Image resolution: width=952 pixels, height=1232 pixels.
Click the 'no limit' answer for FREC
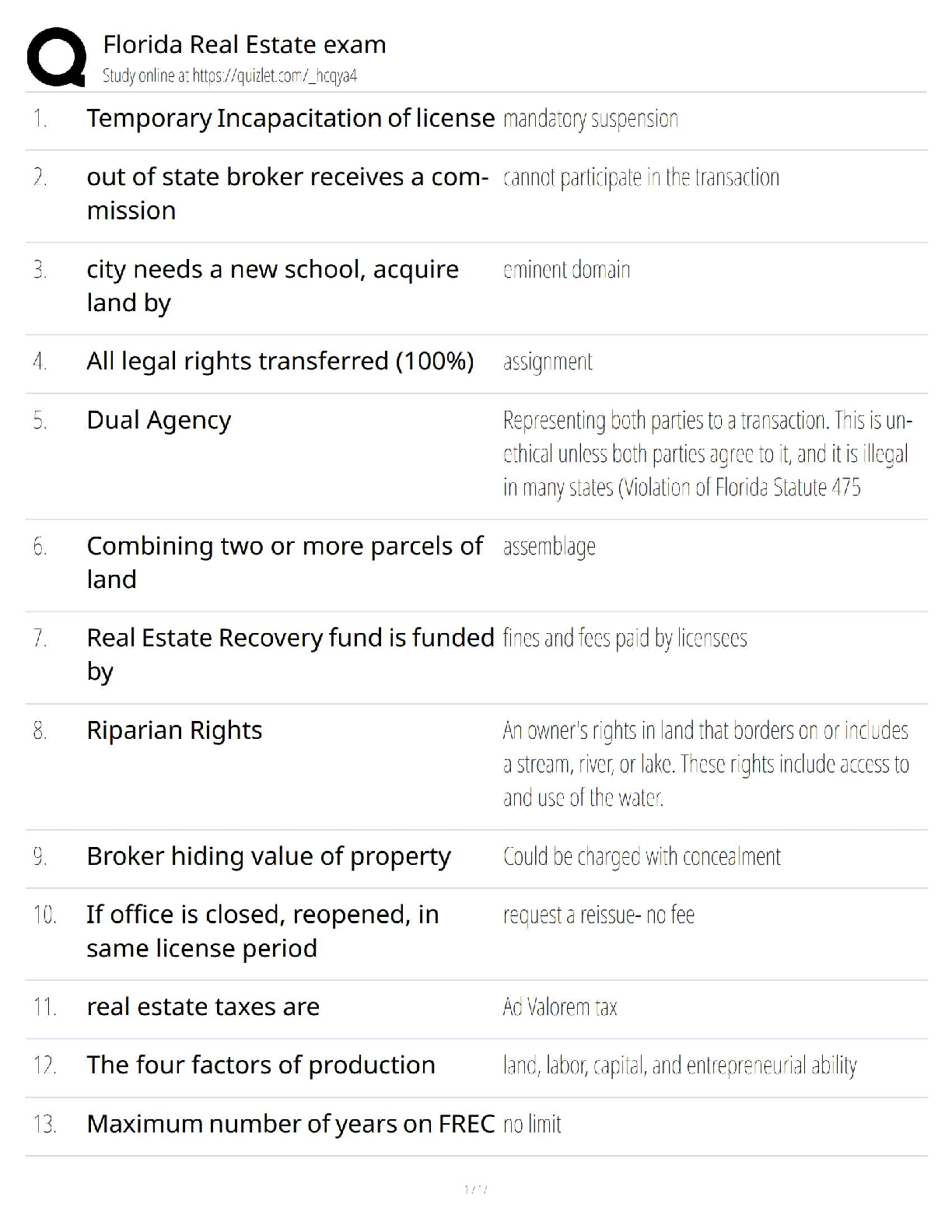pyautogui.click(x=532, y=1124)
